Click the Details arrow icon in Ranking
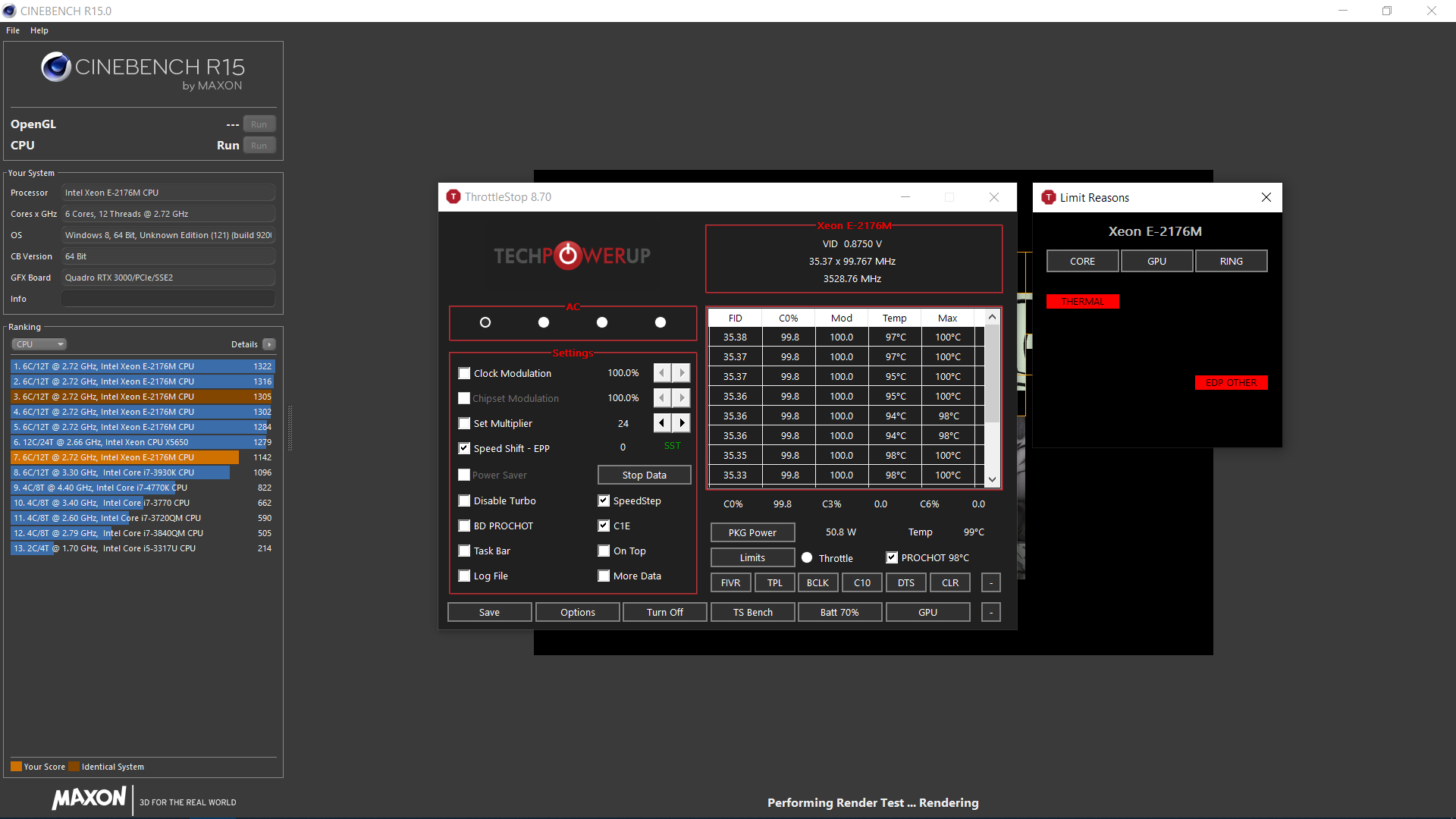1456x819 pixels. pyautogui.click(x=269, y=344)
